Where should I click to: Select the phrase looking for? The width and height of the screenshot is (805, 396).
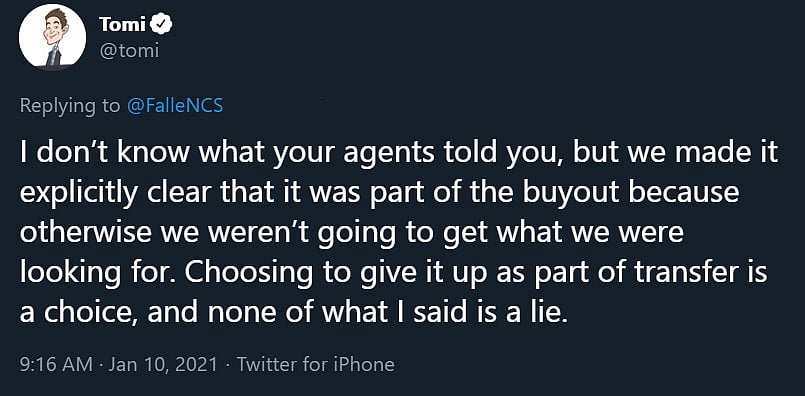[97, 274]
